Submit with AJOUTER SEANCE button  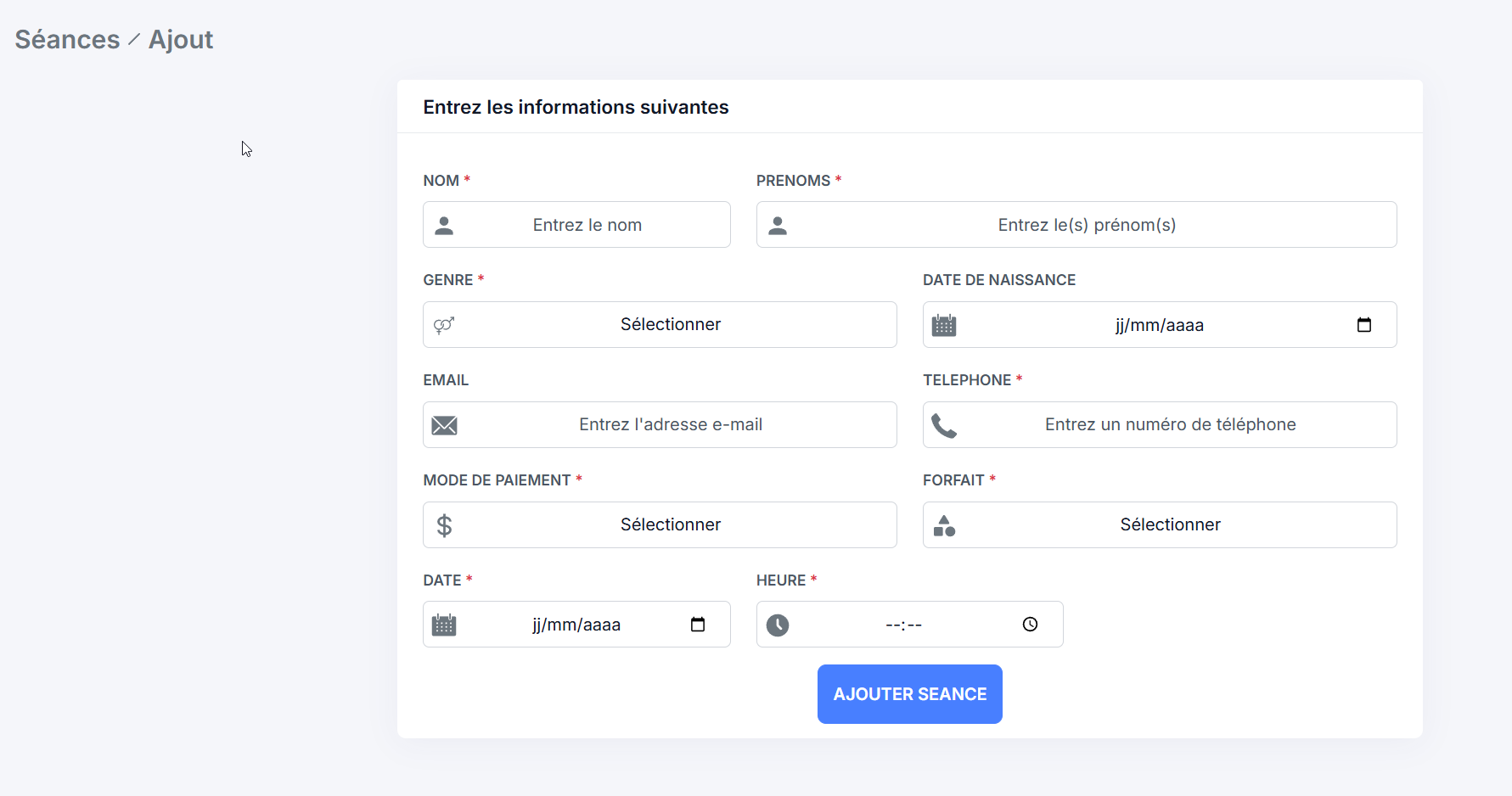(909, 694)
